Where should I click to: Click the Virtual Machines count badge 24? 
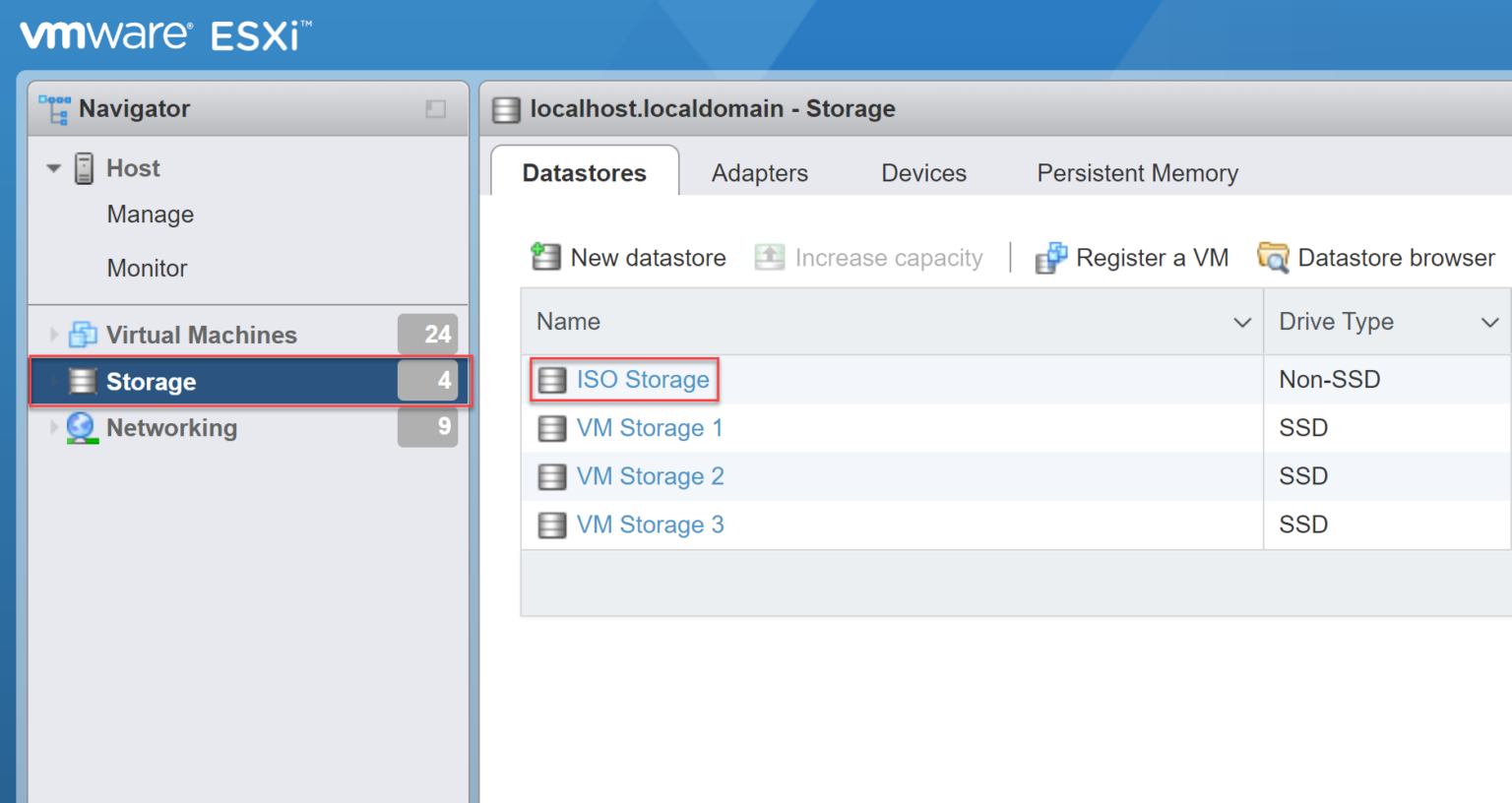(x=428, y=335)
